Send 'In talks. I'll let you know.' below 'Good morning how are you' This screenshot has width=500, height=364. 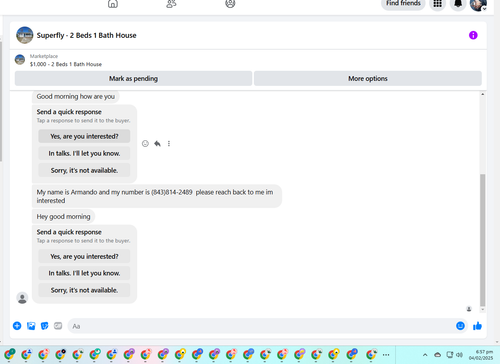[84, 153]
